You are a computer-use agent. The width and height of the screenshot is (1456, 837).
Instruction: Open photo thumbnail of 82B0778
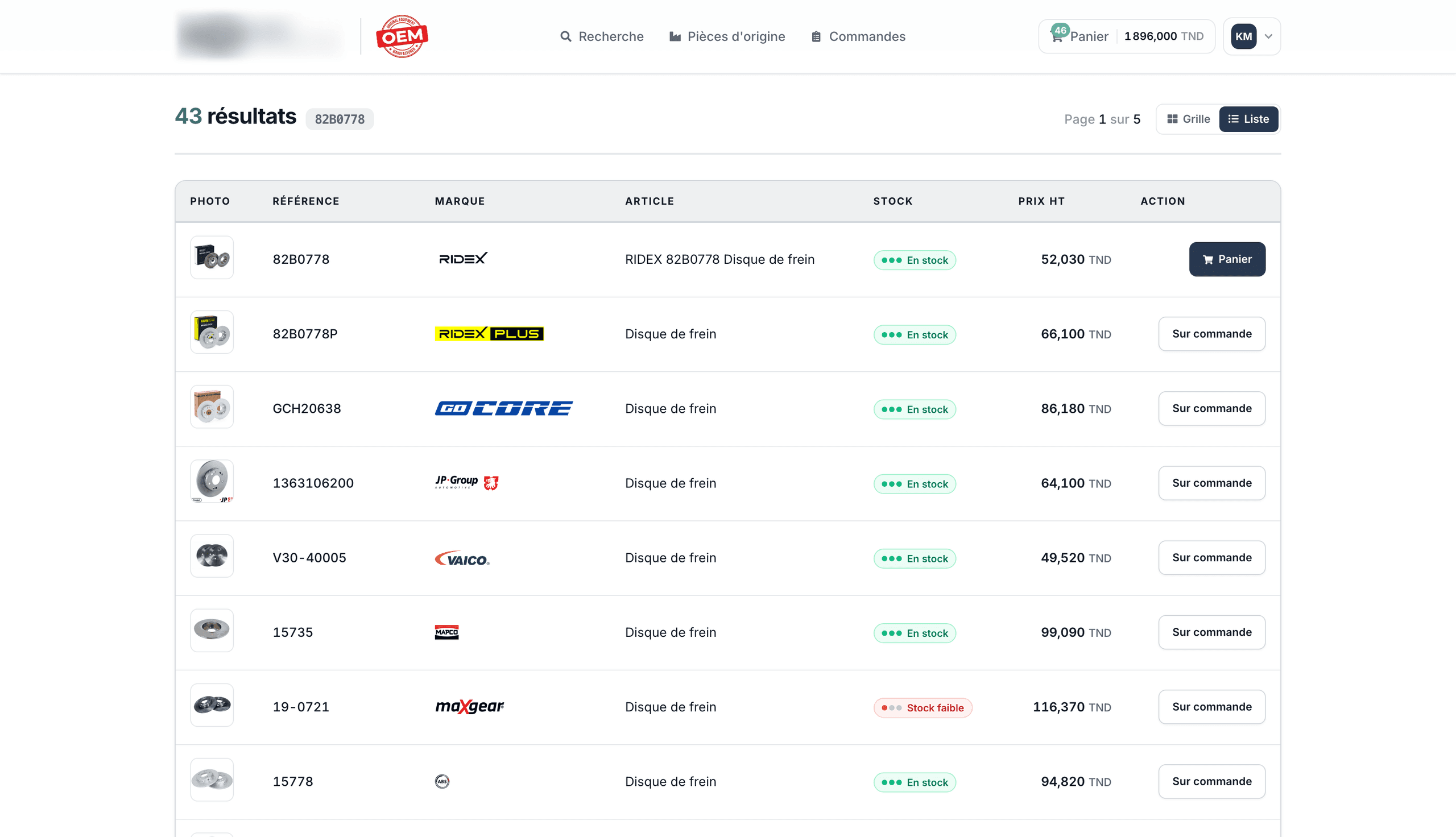click(212, 258)
